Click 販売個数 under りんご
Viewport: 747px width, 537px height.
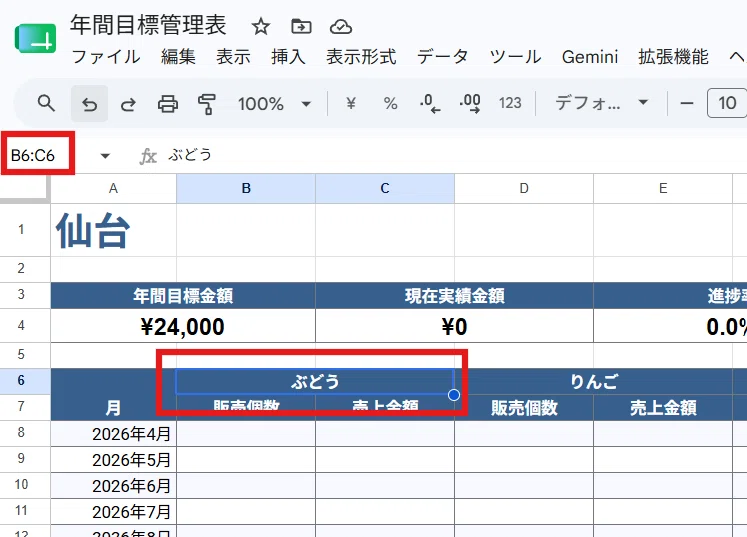pyautogui.click(x=524, y=407)
